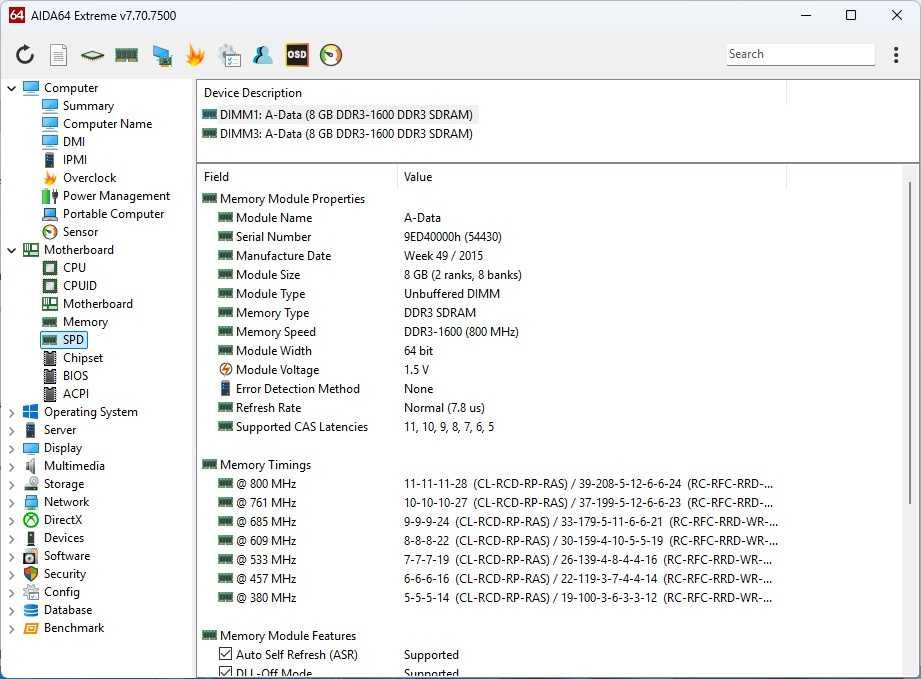Viewport: 921px width, 679px height.
Task: Expand the Server node
Action: [x=11, y=431]
